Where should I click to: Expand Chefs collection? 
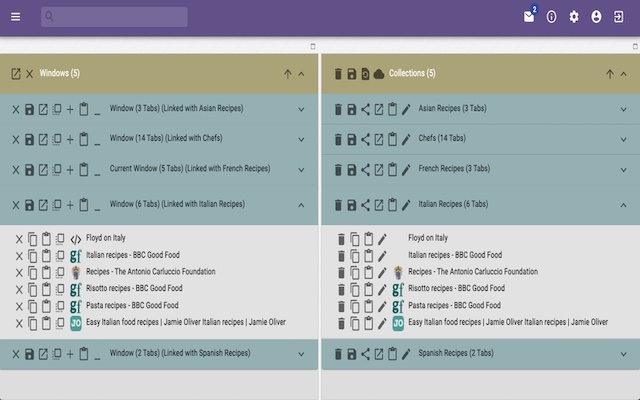pos(624,140)
